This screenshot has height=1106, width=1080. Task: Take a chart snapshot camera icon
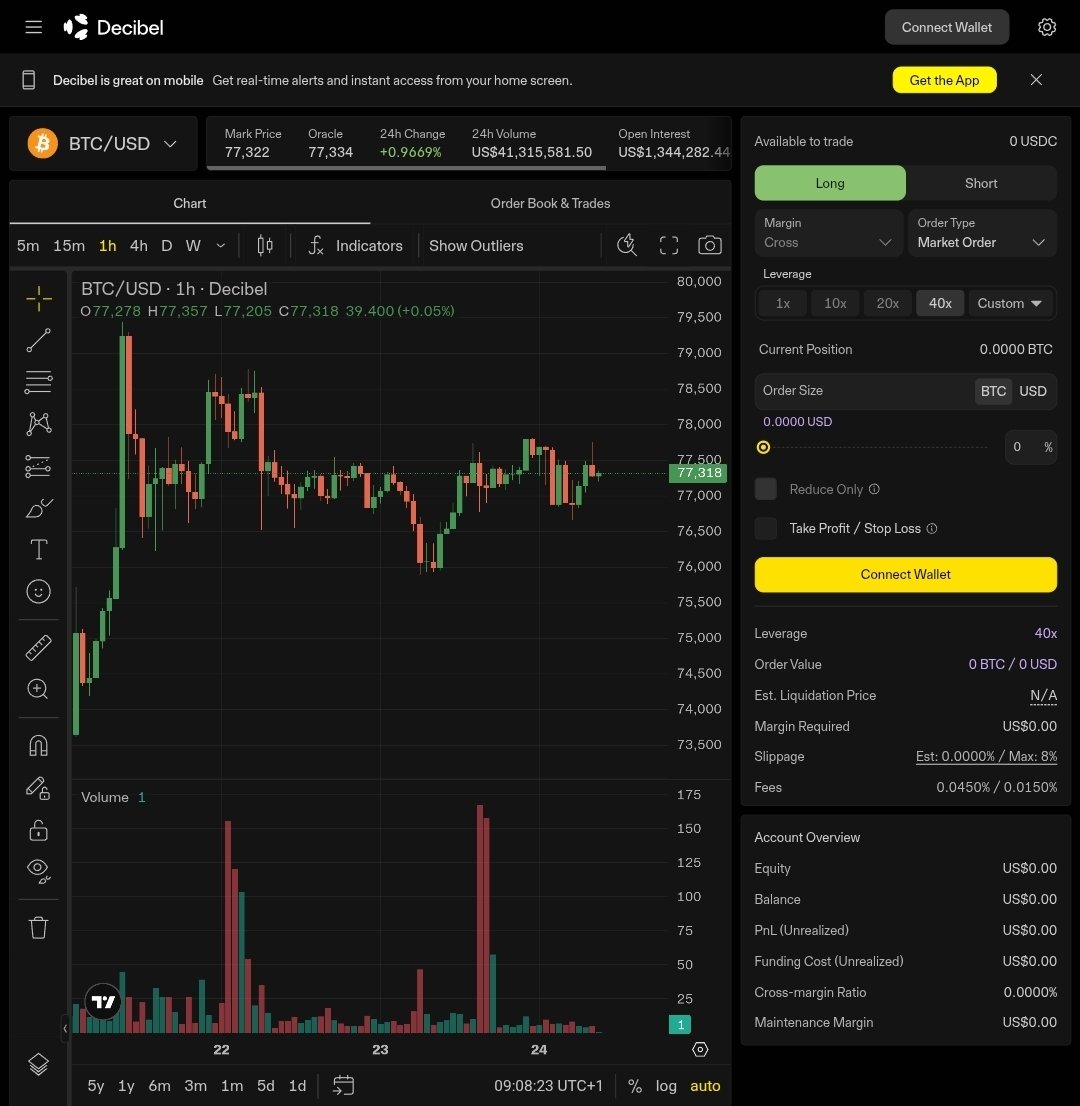[x=710, y=245]
